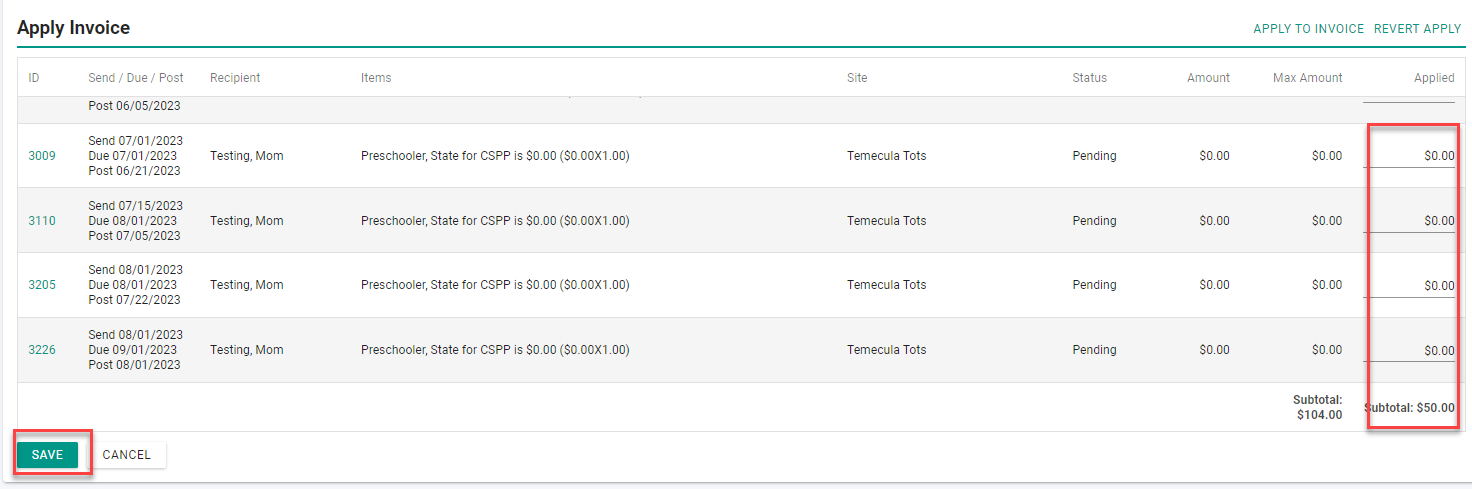Edit Applied amount for invoice 3110

1409,221
